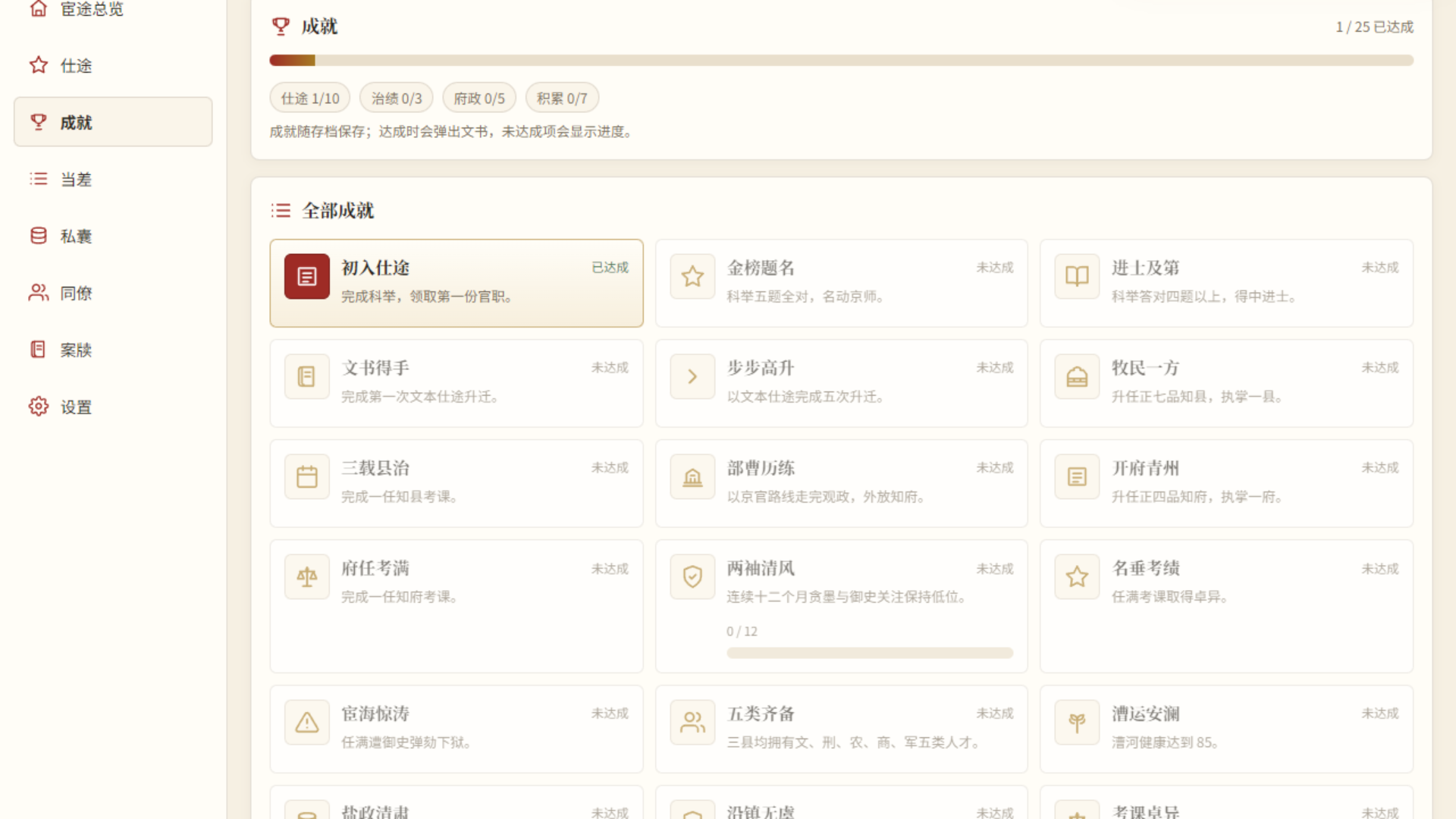
Task: Open the 案牍 sidebar page
Action: coord(113,350)
